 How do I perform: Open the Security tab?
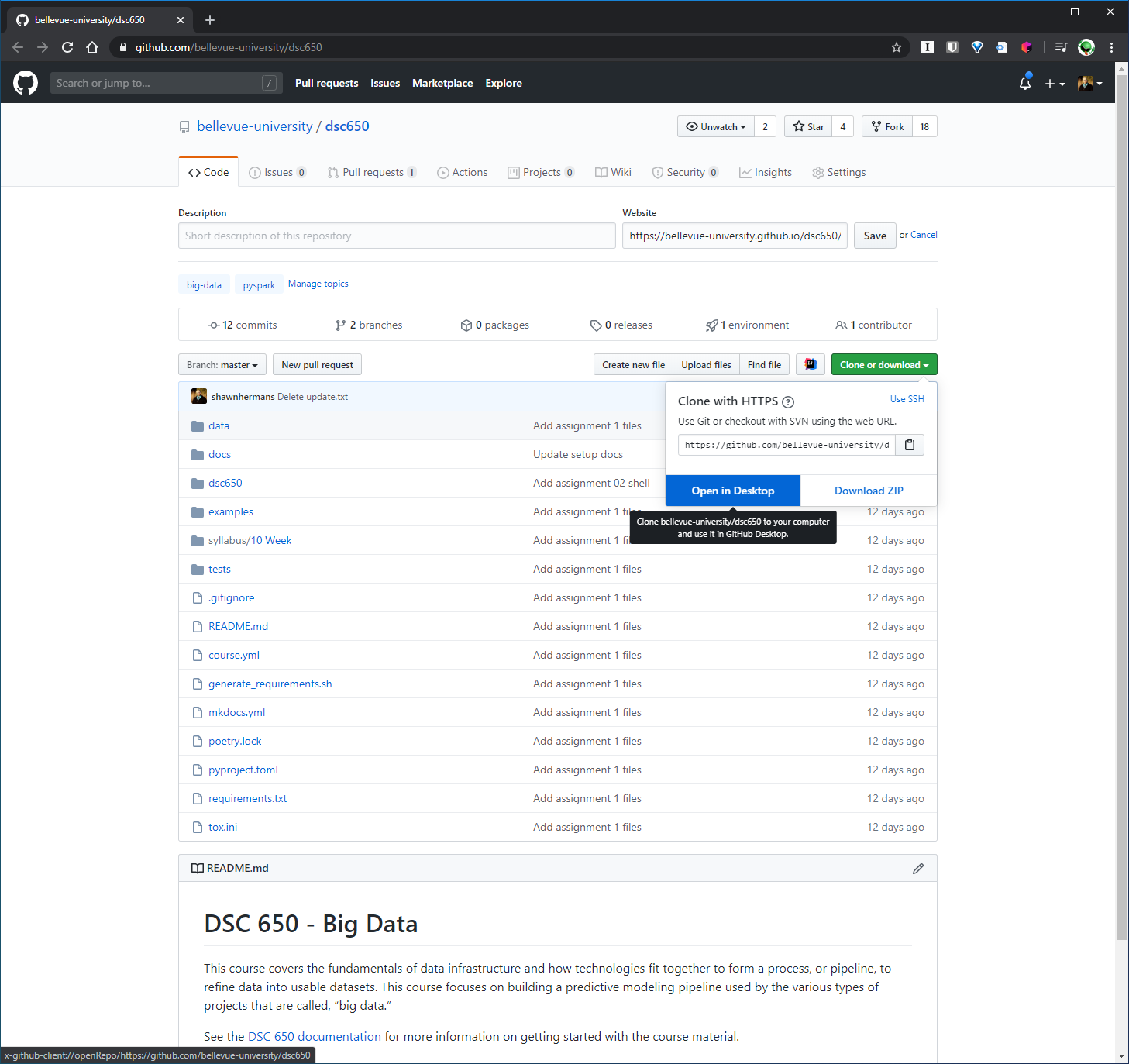[x=685, y=172]
